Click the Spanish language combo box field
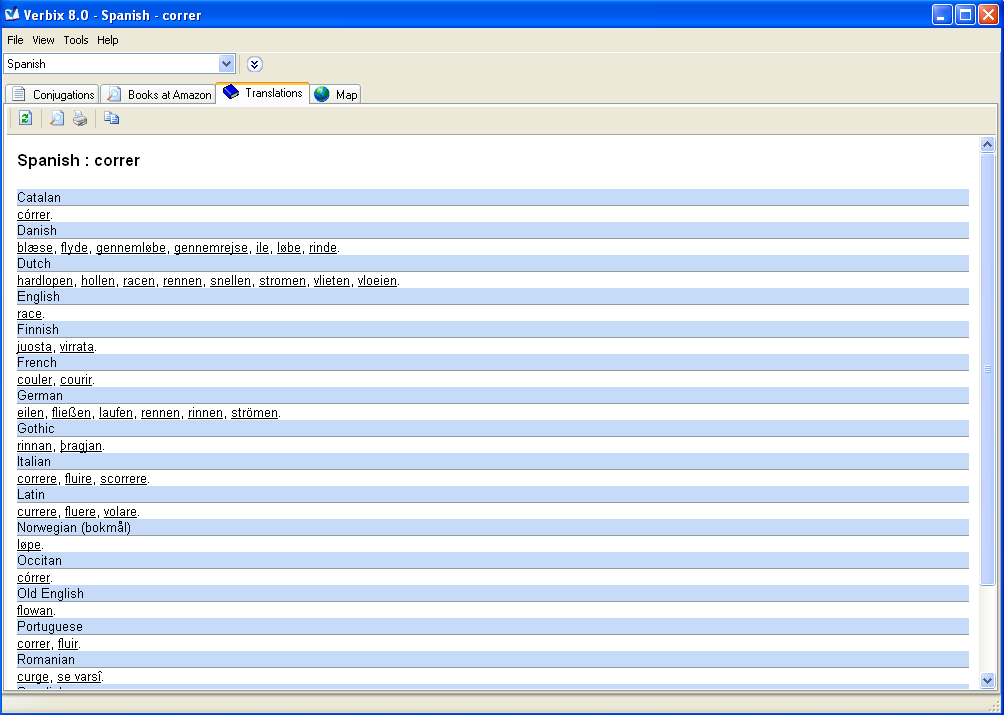The width and height of the screenshot is (1004, 715). [120, 63]
